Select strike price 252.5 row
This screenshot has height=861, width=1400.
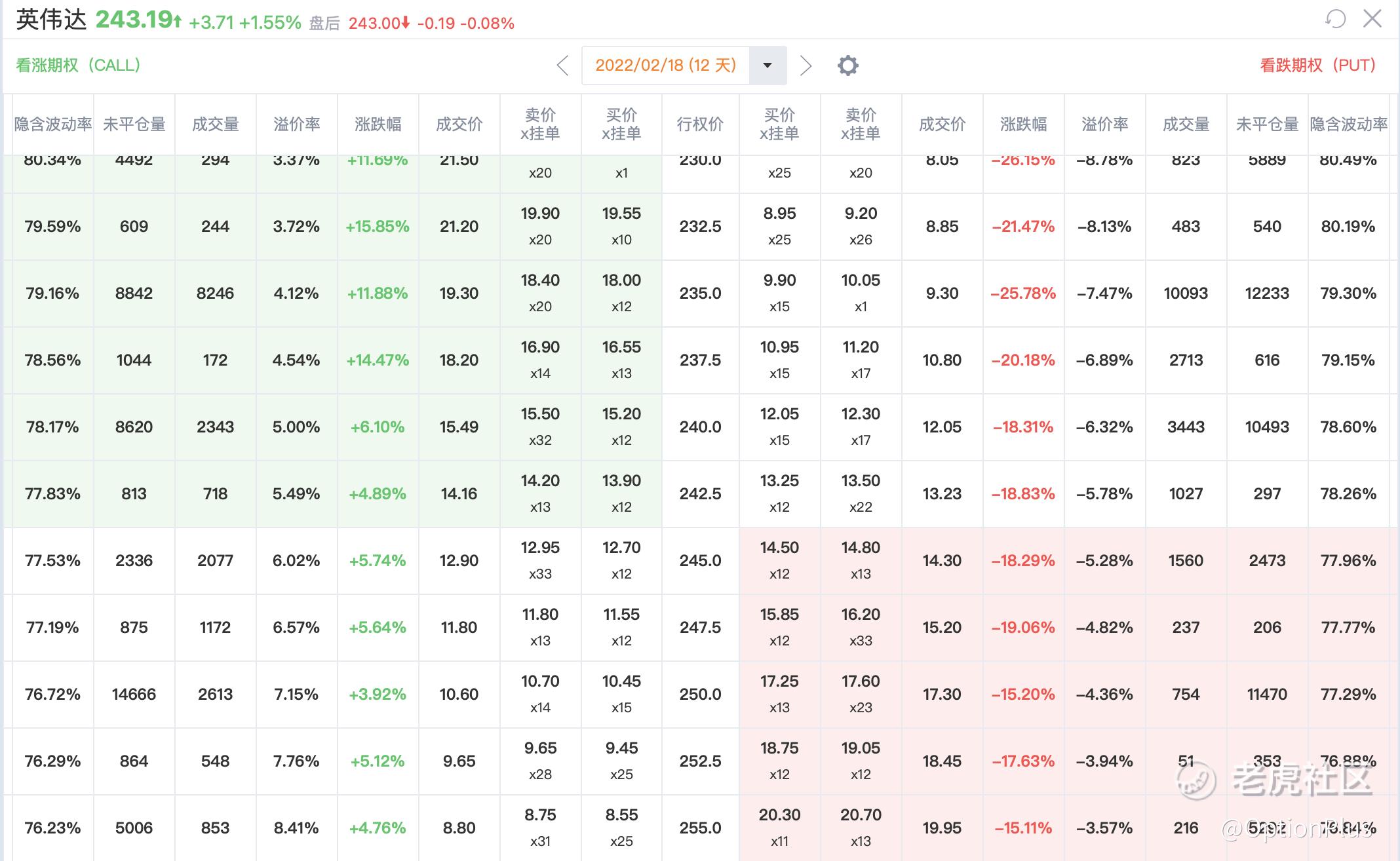[700, 761]
